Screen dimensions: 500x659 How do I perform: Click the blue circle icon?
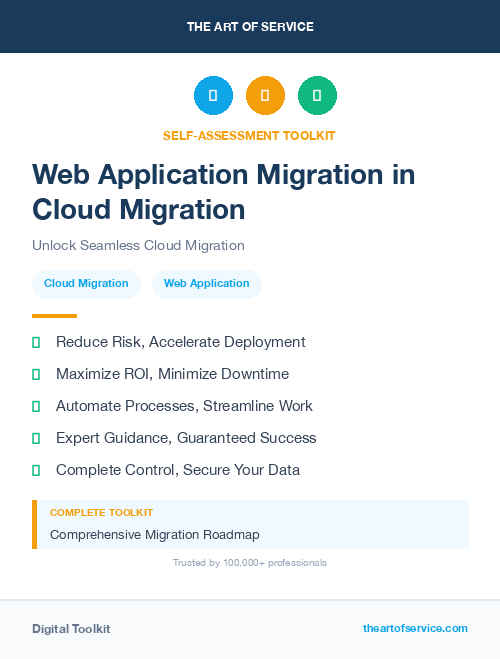pyautogui.click(x=213, y=95)
